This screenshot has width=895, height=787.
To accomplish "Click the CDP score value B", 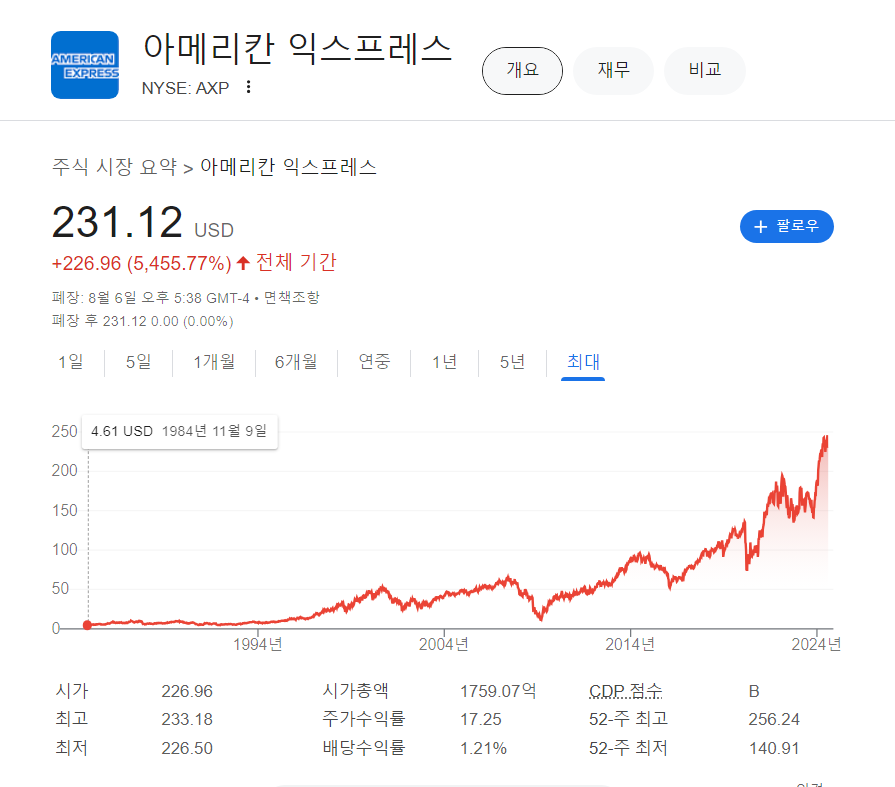I will tap(754, 691).
